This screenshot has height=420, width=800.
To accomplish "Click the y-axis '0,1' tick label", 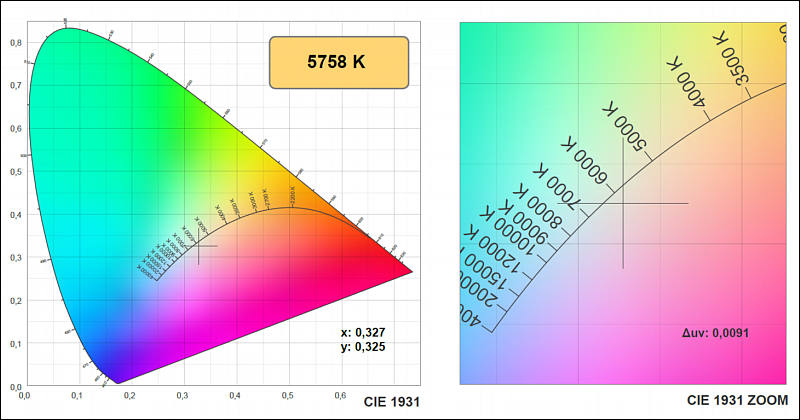I will pos(16,344).
